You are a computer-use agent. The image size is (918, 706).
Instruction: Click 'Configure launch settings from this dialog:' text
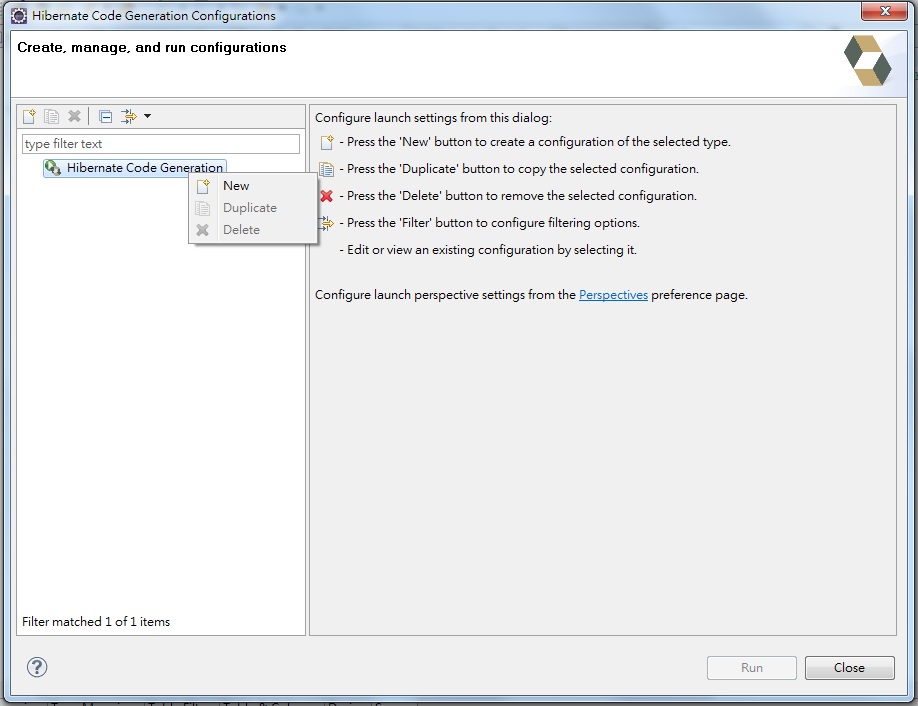433,118
